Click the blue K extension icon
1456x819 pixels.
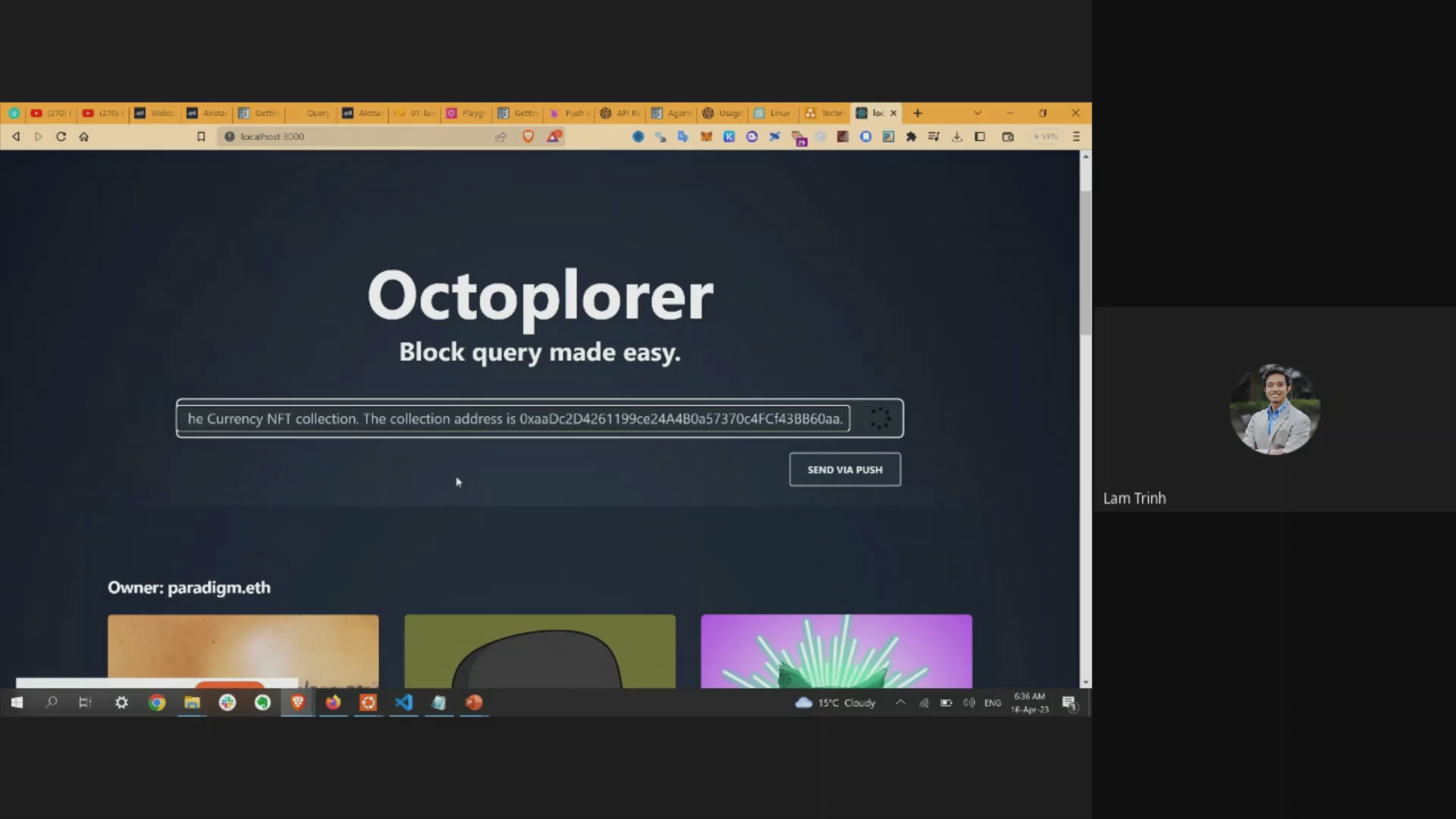click(x=729, y=136)
